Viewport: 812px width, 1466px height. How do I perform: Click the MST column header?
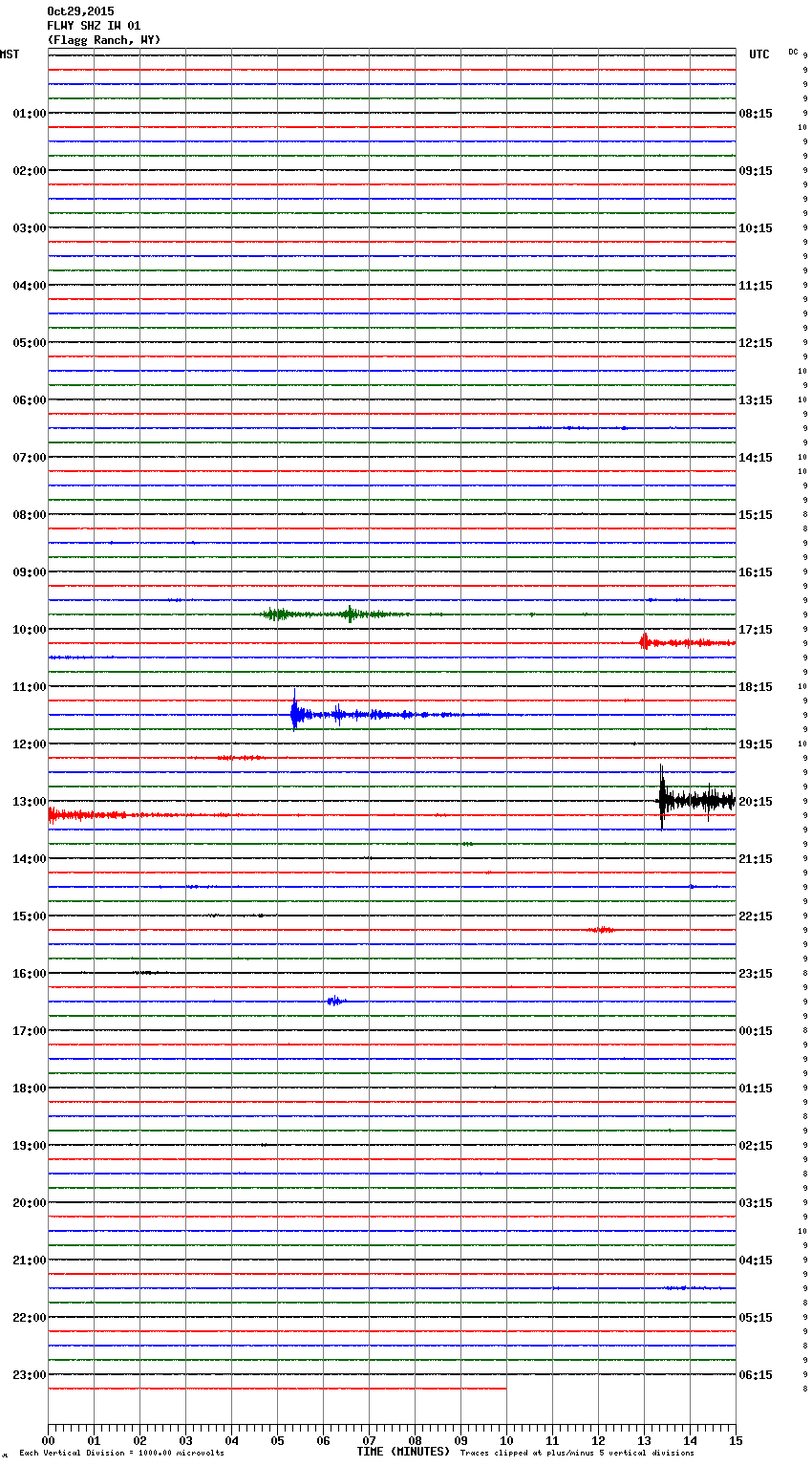(10, 54)
